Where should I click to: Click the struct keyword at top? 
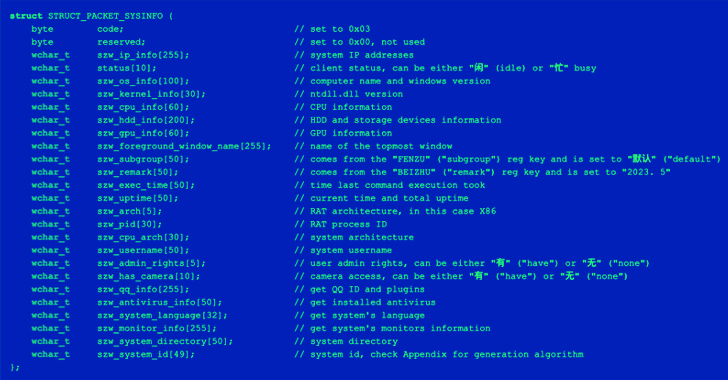[26, 16]
